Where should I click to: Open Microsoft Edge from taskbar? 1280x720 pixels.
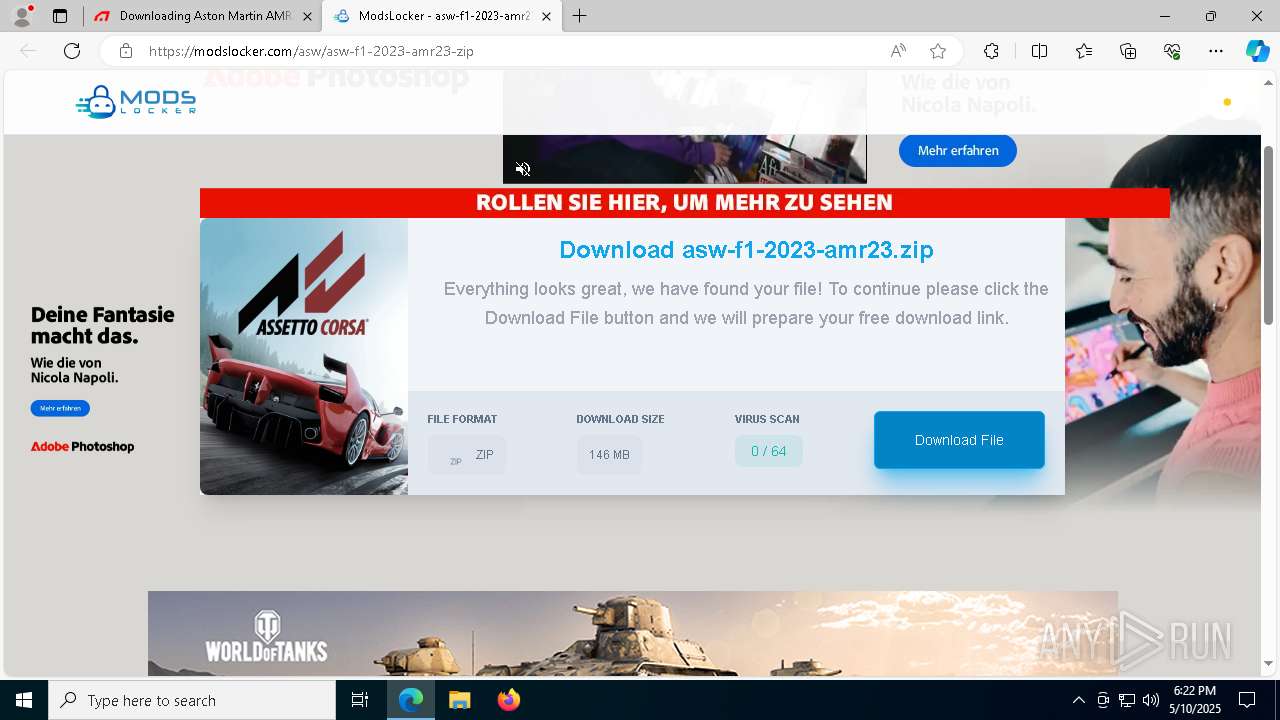click(411, 700)
